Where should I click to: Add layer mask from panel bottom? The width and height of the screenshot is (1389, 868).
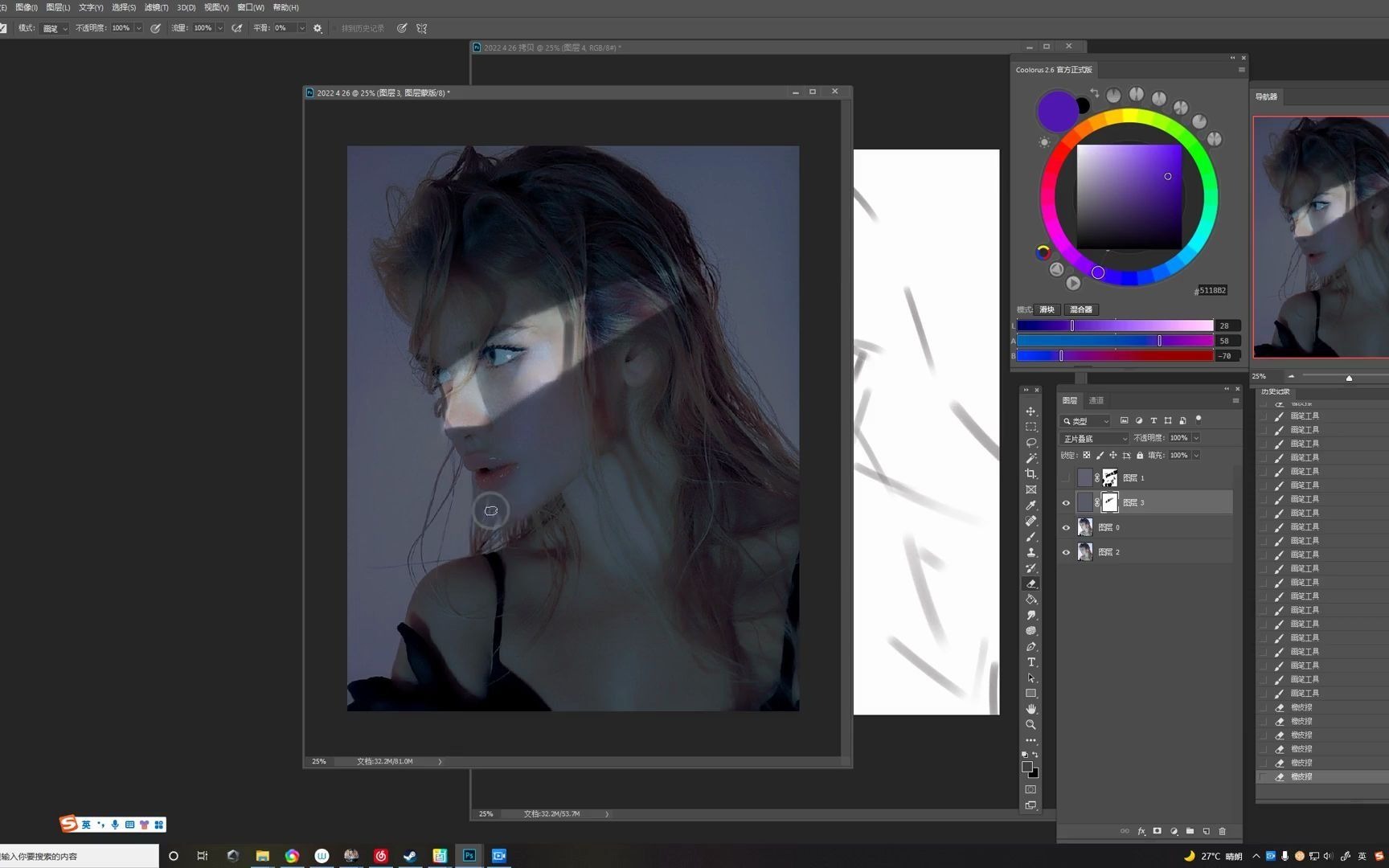click(x=1157, y=831)
